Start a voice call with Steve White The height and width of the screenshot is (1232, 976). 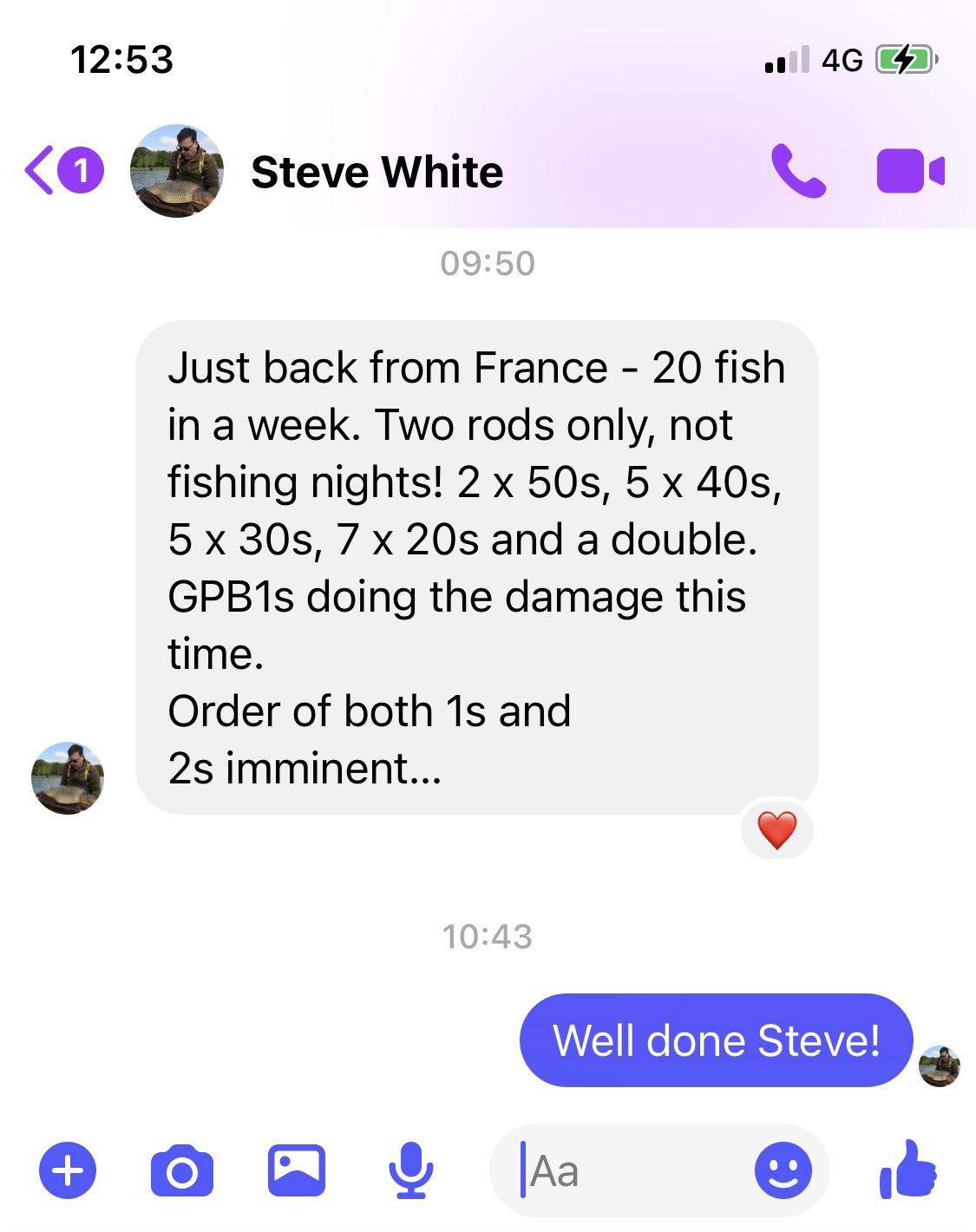(x=798, y=171)
